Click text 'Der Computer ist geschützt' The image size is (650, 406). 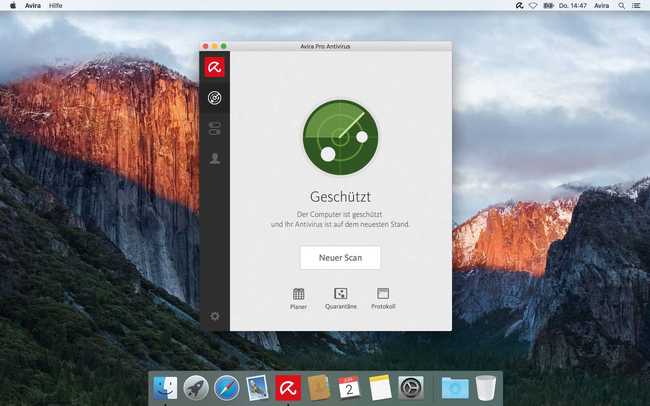pos(340,214)
